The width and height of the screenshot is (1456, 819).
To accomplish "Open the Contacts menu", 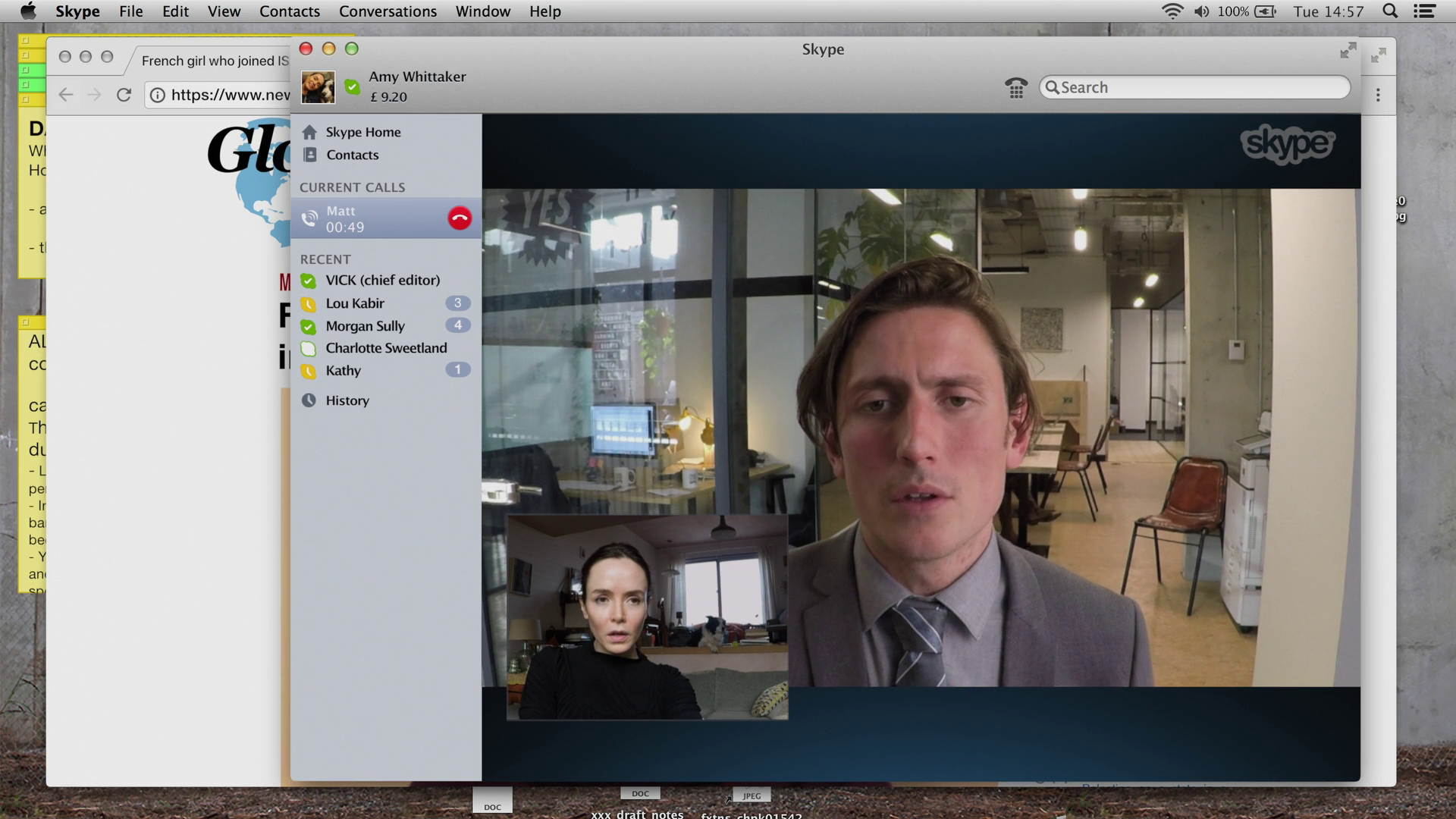I will click(290, 11).
